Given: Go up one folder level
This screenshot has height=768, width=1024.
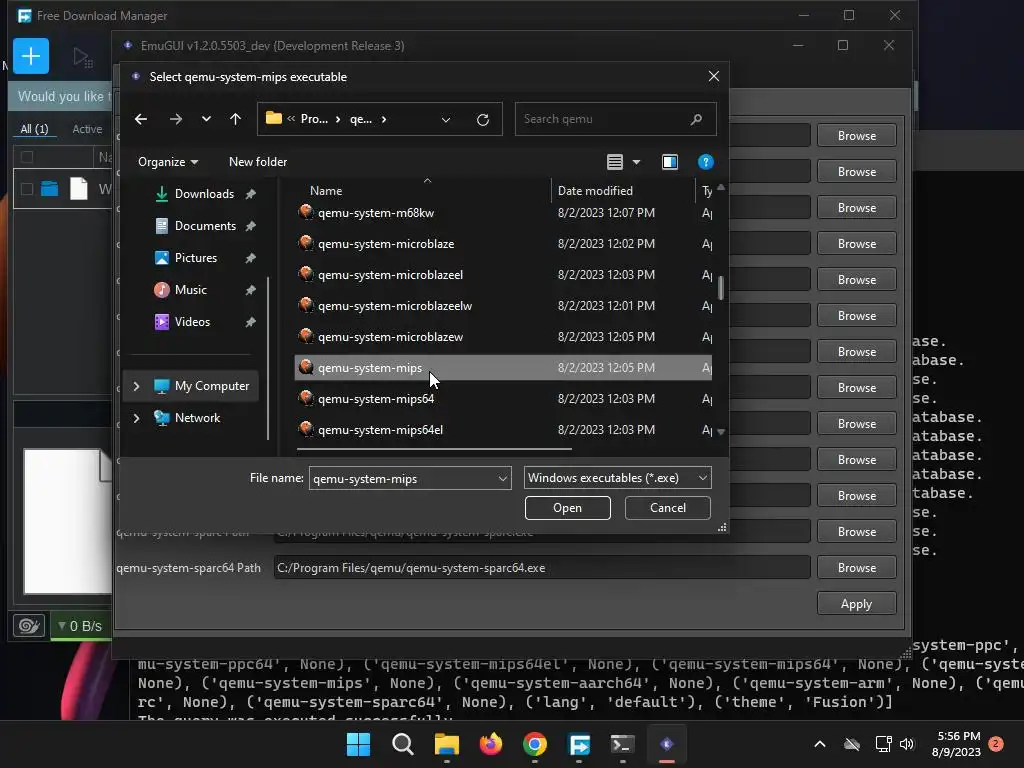Looking at the screenshot, I should [x=236, y=119].
